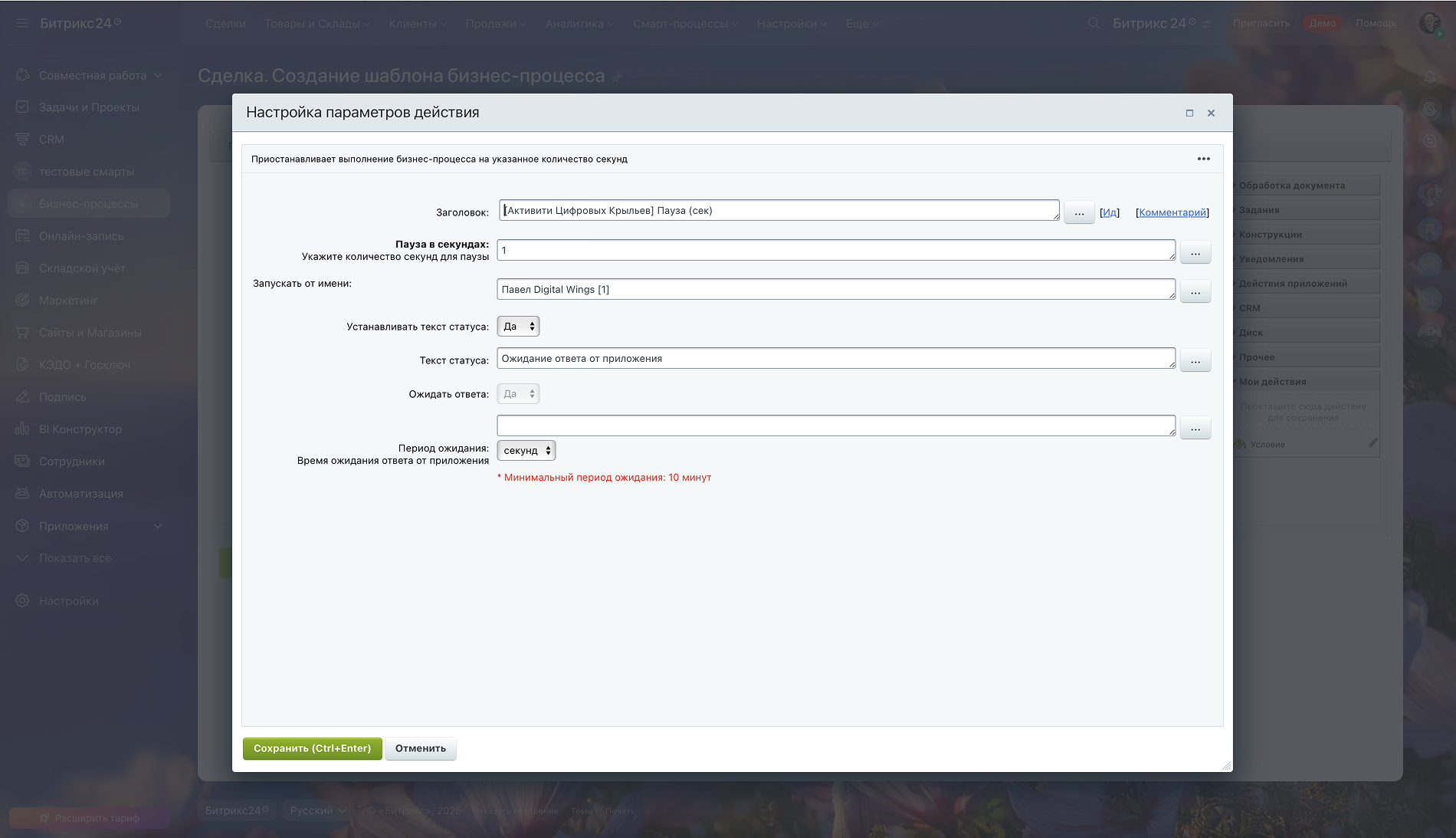
Task: Open value picker for Пауза в секундах
Action: (x=1195, y=252)
